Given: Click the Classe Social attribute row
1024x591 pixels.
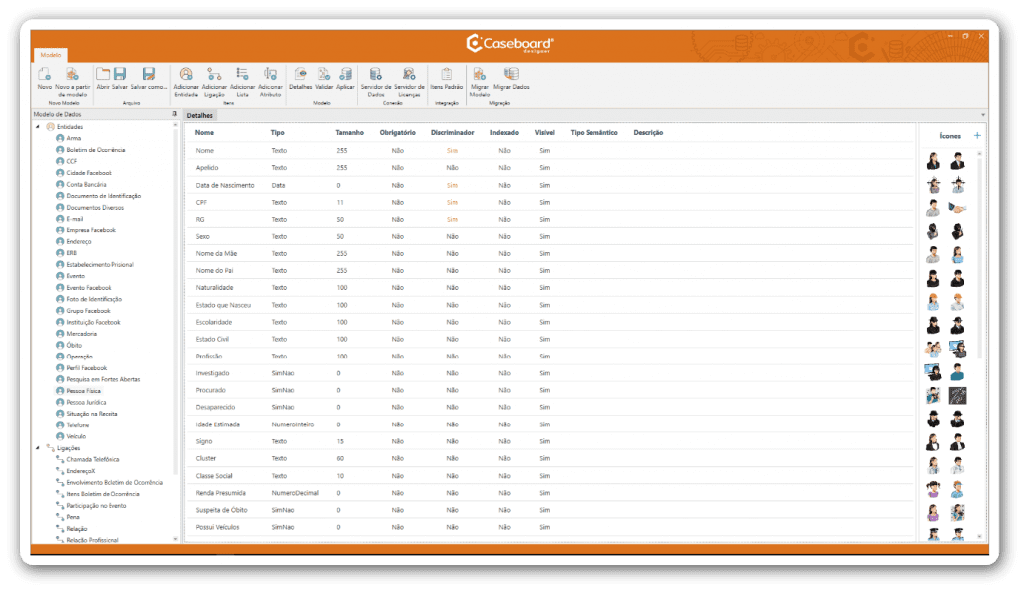Looking at the screenshot, I should pyautogui.click(x=549, y=476).
